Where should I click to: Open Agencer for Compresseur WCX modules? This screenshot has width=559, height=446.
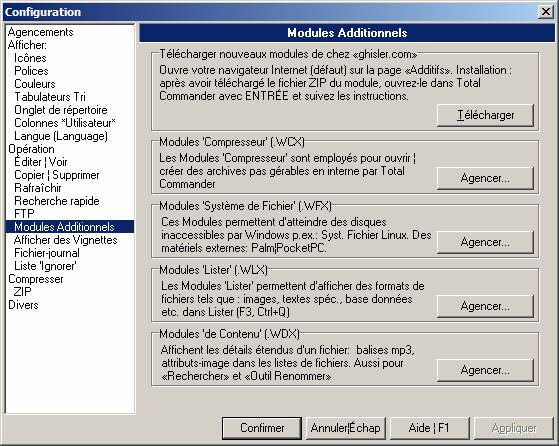click(x=485, y=178)
